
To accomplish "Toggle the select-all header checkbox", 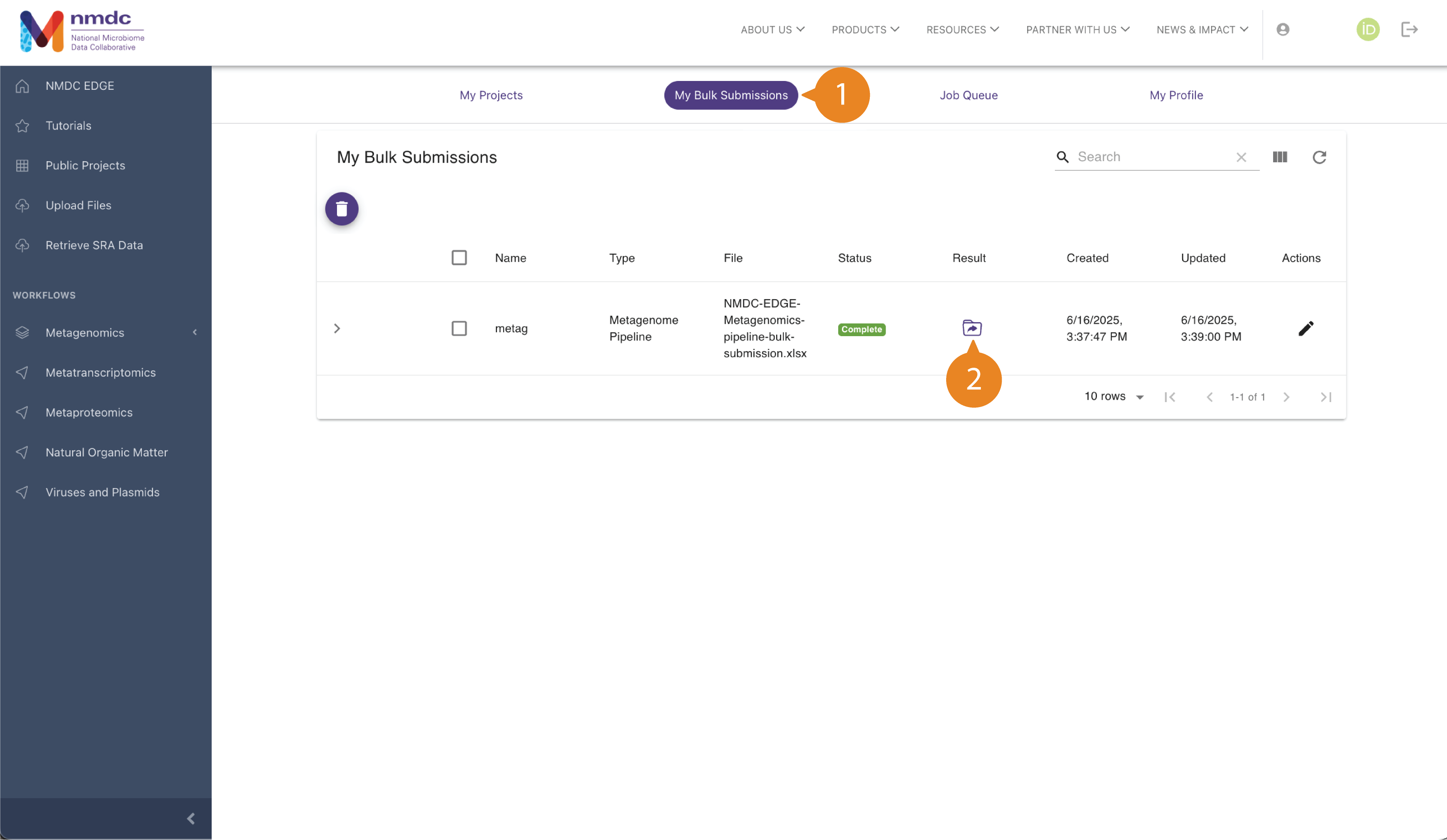I will point(459,258).
